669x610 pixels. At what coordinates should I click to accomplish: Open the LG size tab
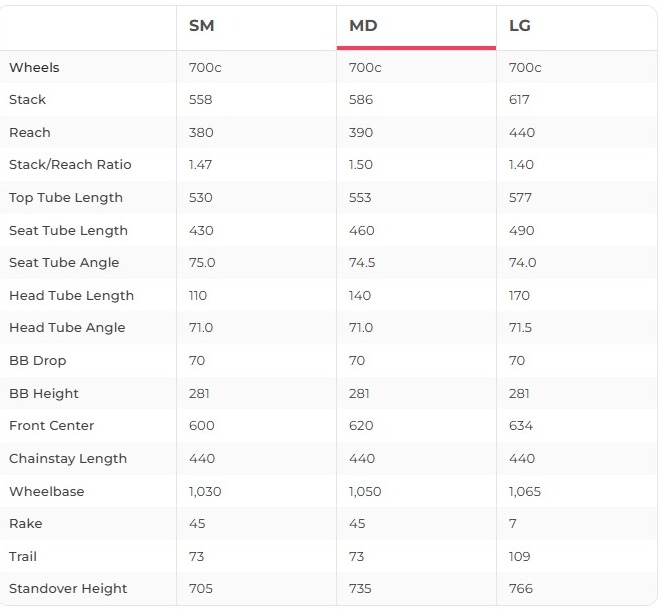520,26
